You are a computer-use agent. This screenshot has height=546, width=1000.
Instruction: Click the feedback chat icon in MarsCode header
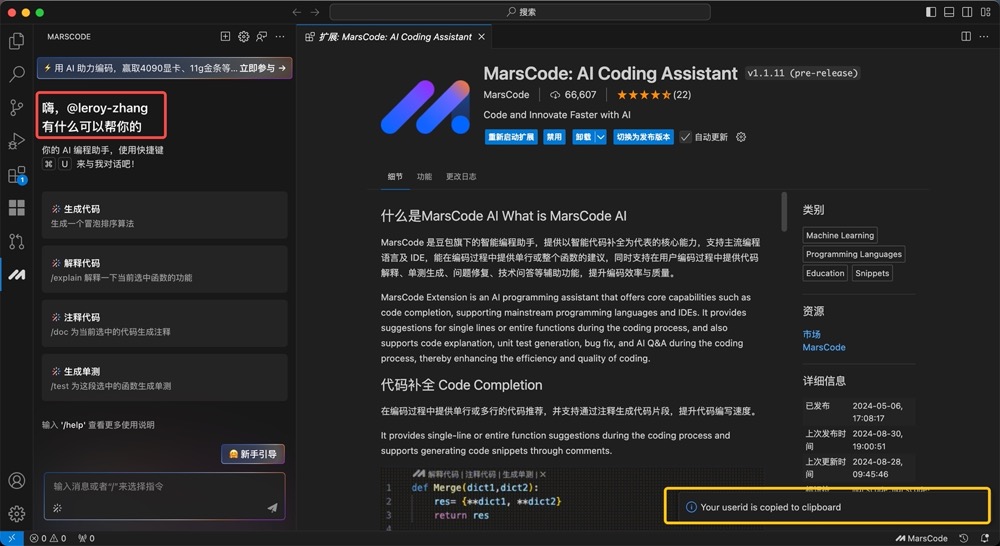[x=261, y=37]
